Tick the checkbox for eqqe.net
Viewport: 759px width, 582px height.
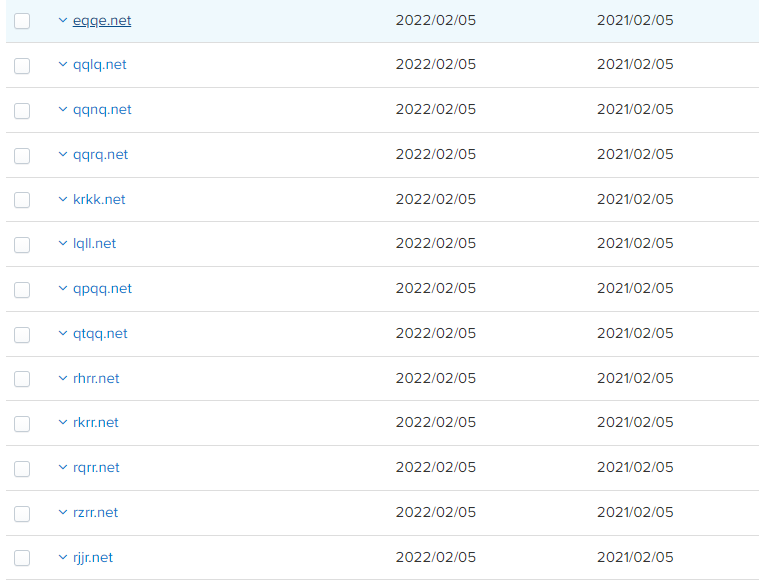[22, 21]
